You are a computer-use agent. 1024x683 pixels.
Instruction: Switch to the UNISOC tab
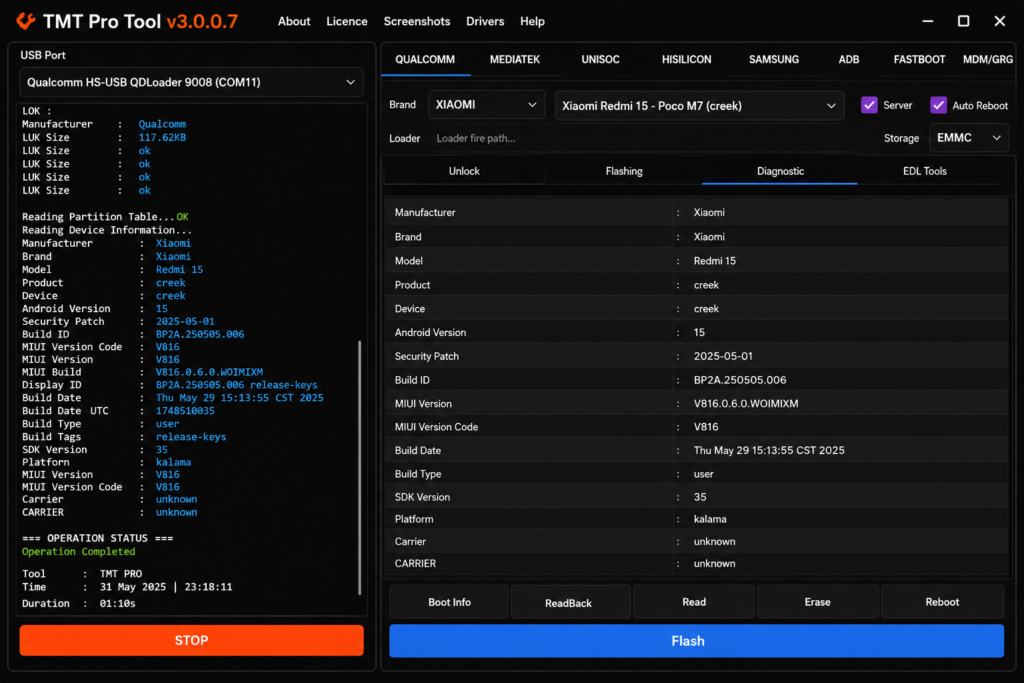[x=600, y=59]
